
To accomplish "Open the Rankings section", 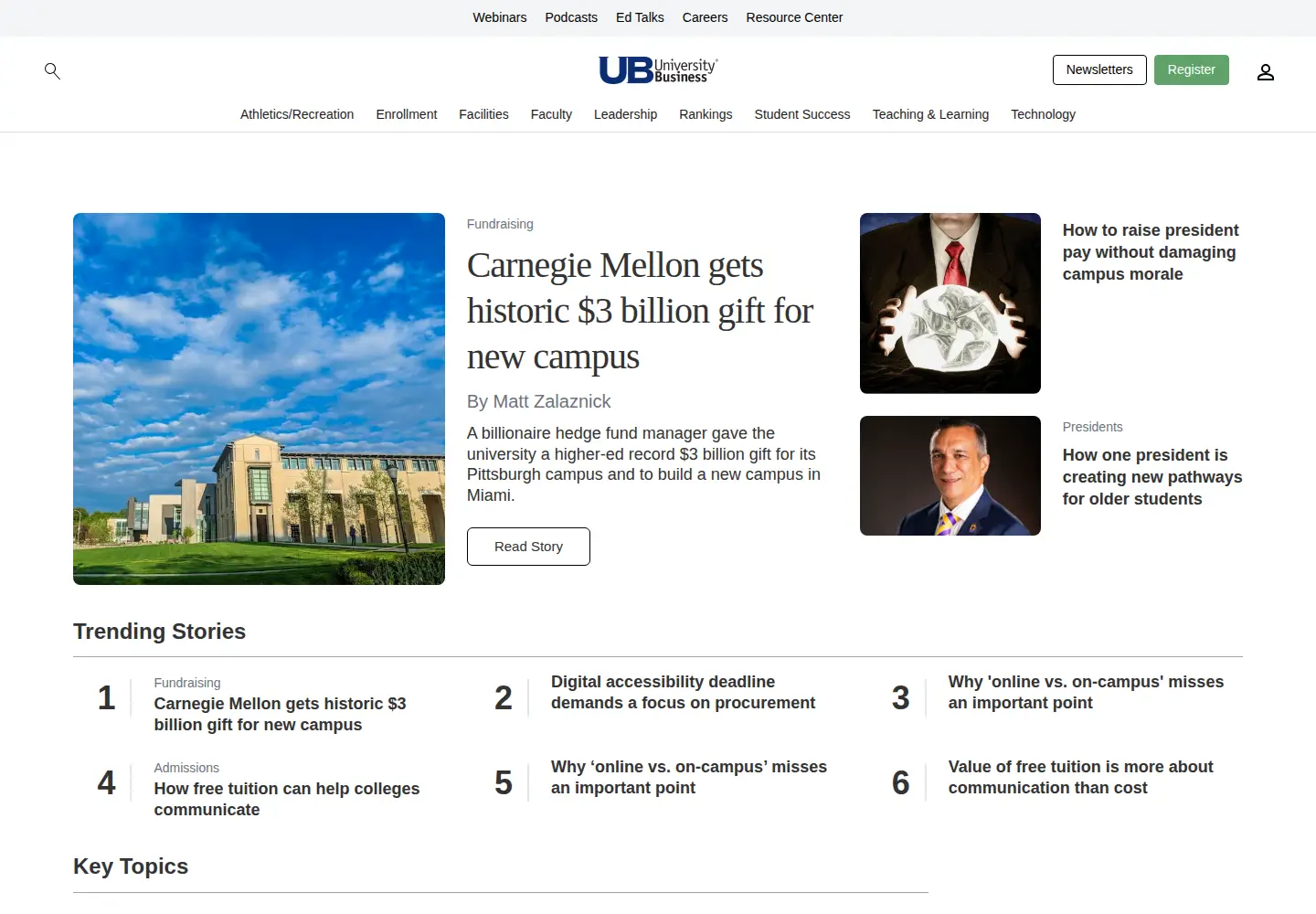I will coord(706,114).
